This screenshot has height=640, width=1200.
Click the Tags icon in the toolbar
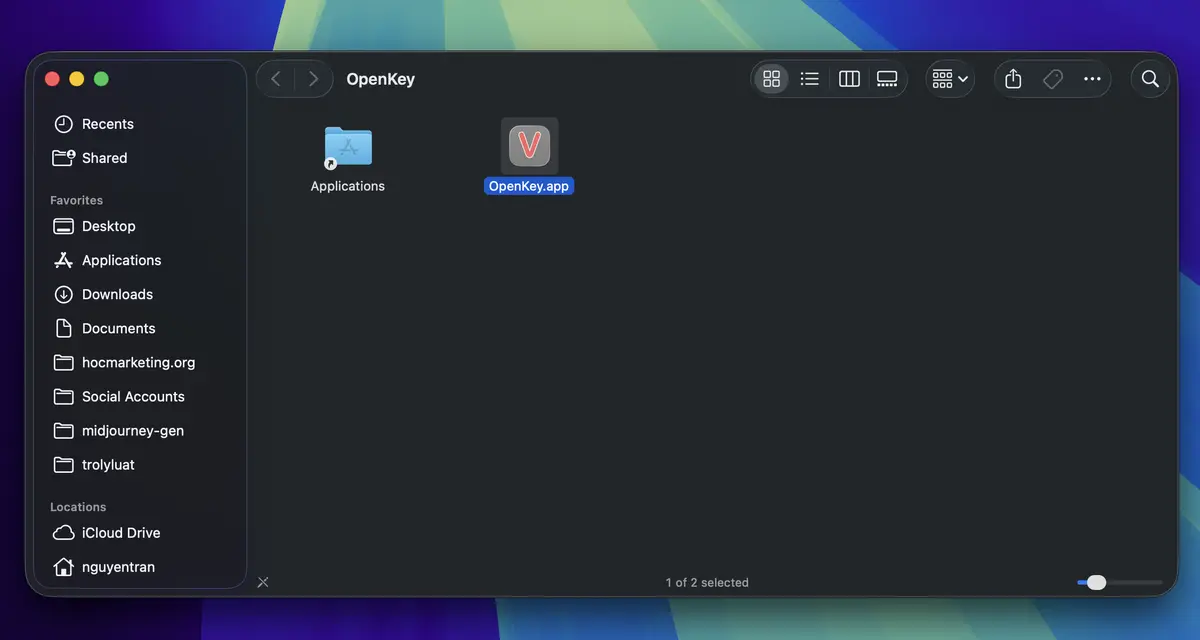point(1052,78)
